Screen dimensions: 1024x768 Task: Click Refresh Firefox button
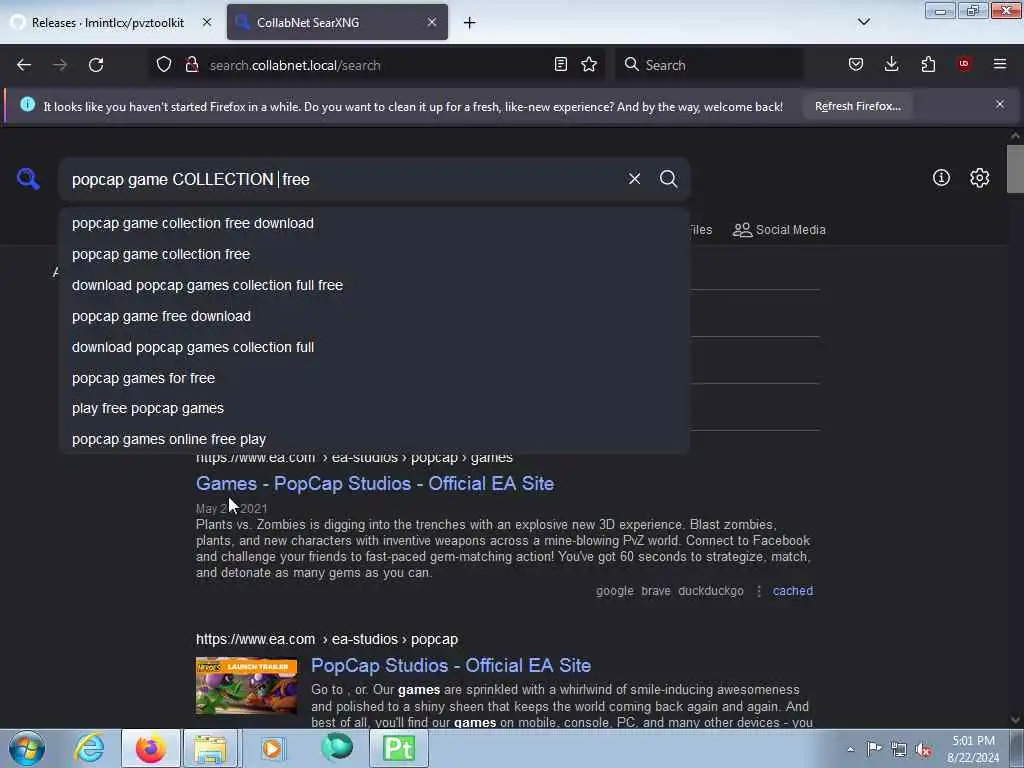pyautogui.click(x=857, y=106)
